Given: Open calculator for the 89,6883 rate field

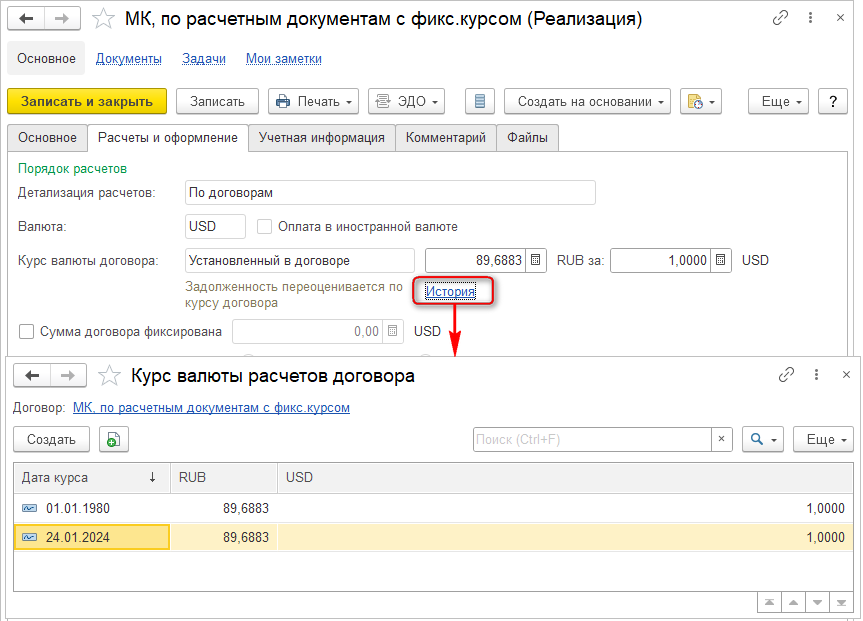Looking at the screenshot, I should click(536, 260).
